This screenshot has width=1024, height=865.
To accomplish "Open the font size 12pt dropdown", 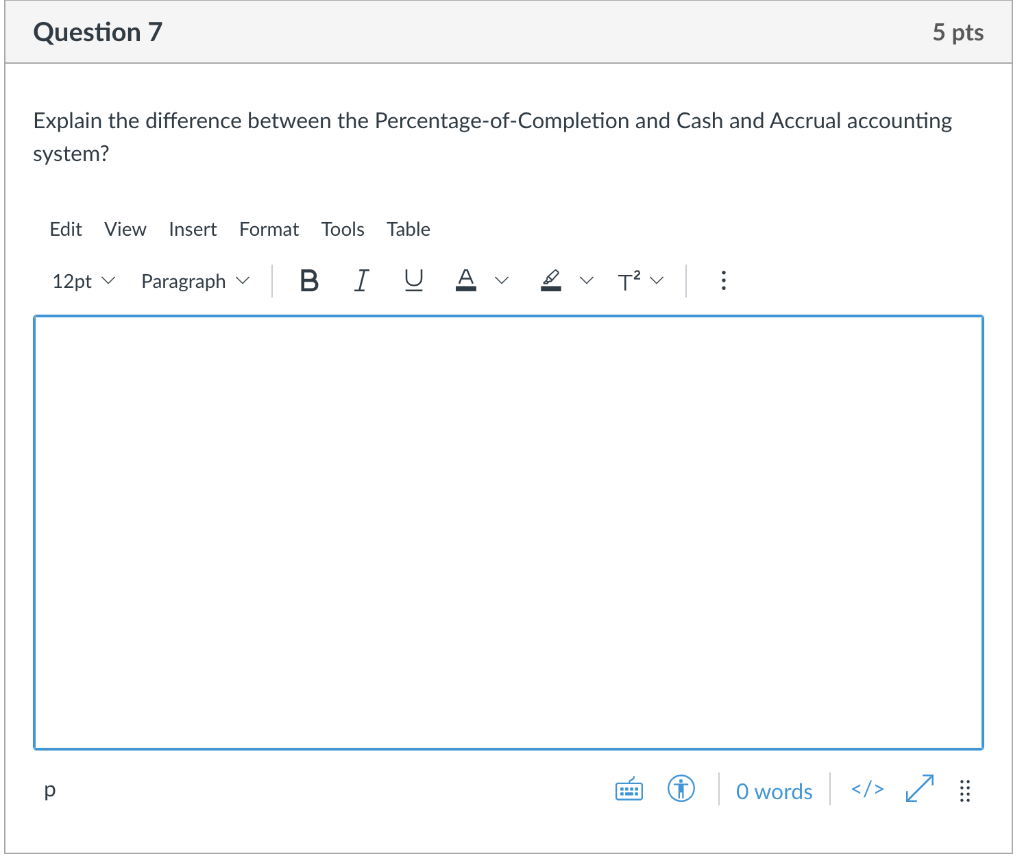I will pyautogui.click(x=84, y=281).
